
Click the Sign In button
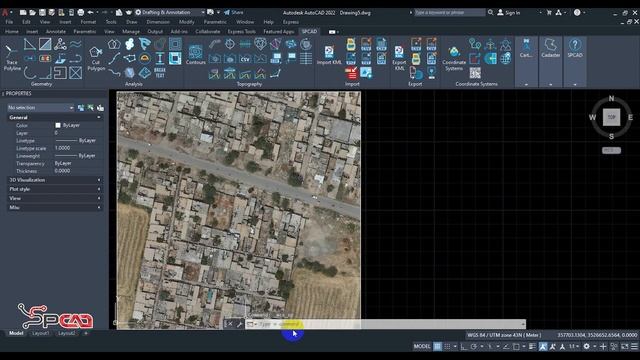coord(509,13)
